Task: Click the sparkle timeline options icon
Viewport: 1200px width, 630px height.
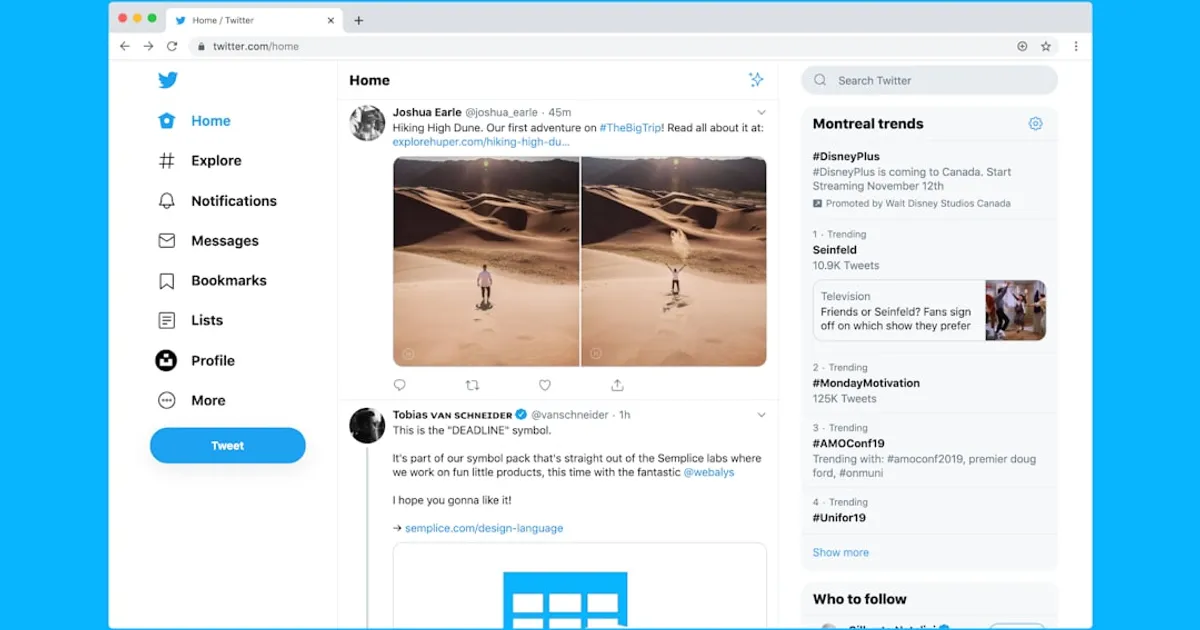Action: pos(757,80)
